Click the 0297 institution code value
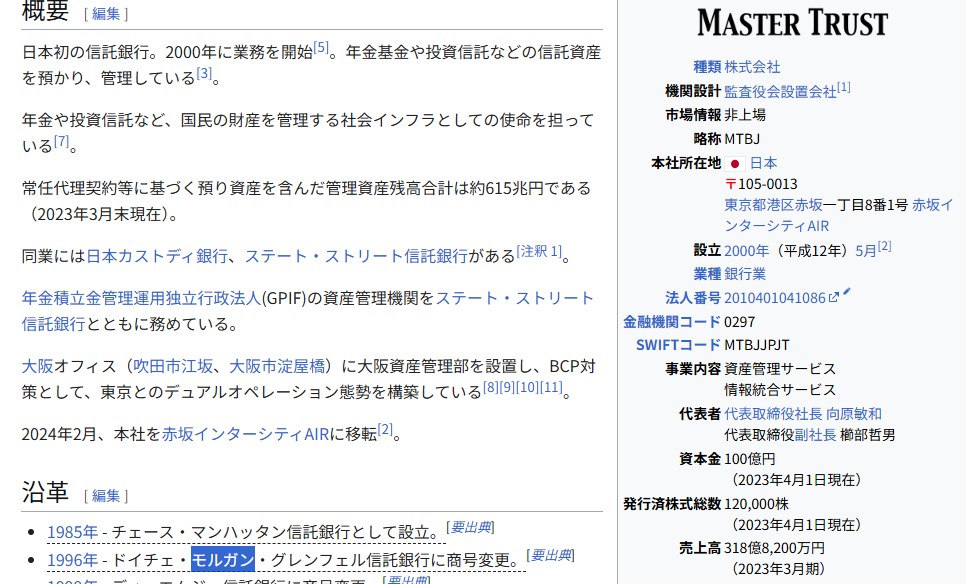Viewport: 966px width, 584px height. point(739,322)
